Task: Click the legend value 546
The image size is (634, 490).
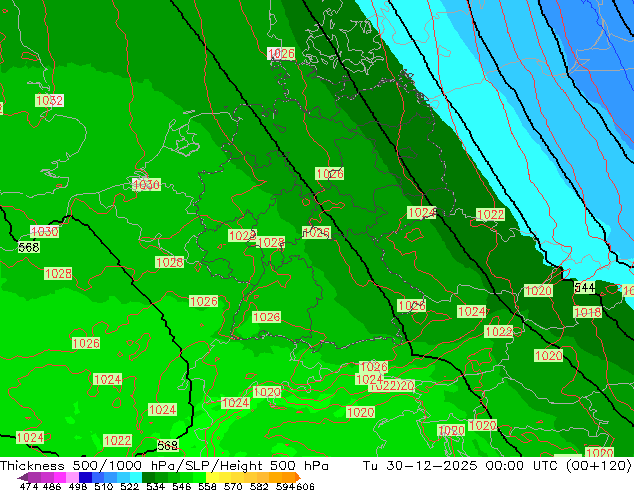Action: point(181,486)
